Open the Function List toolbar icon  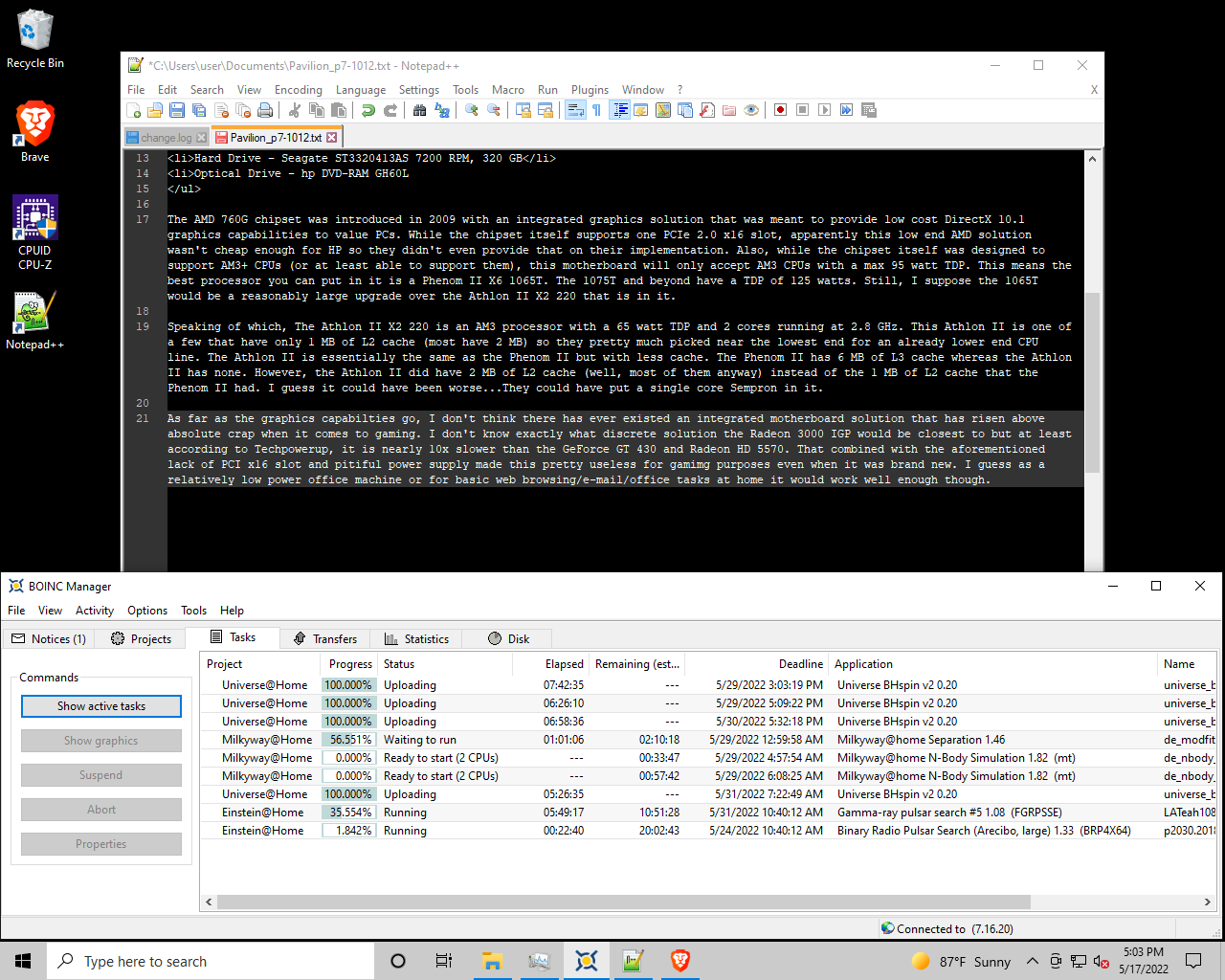coord(707,110)
